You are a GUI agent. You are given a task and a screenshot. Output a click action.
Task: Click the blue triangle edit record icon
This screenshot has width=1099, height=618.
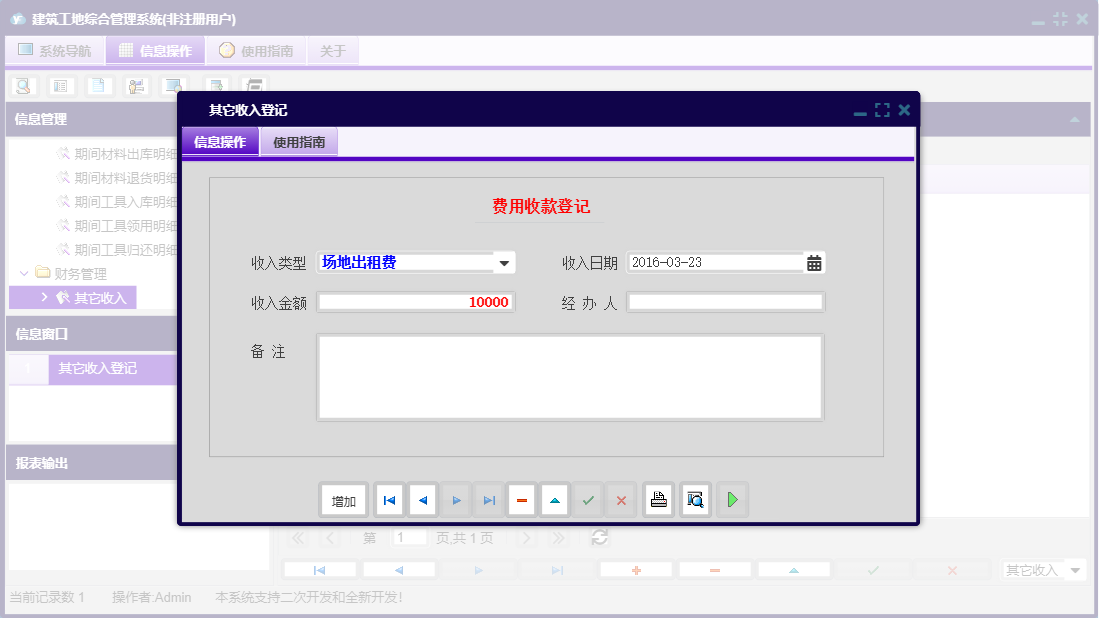tap(554, 499)
